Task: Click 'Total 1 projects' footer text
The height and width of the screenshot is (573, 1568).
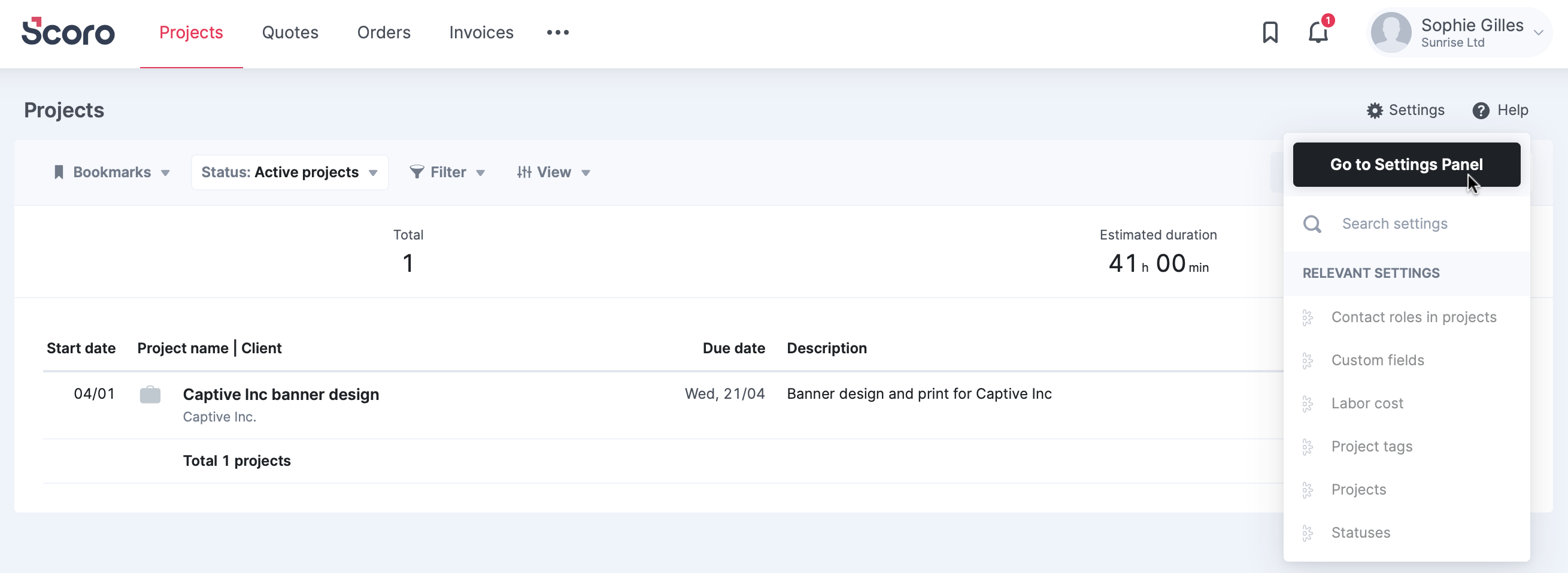Action: (236, 461)
